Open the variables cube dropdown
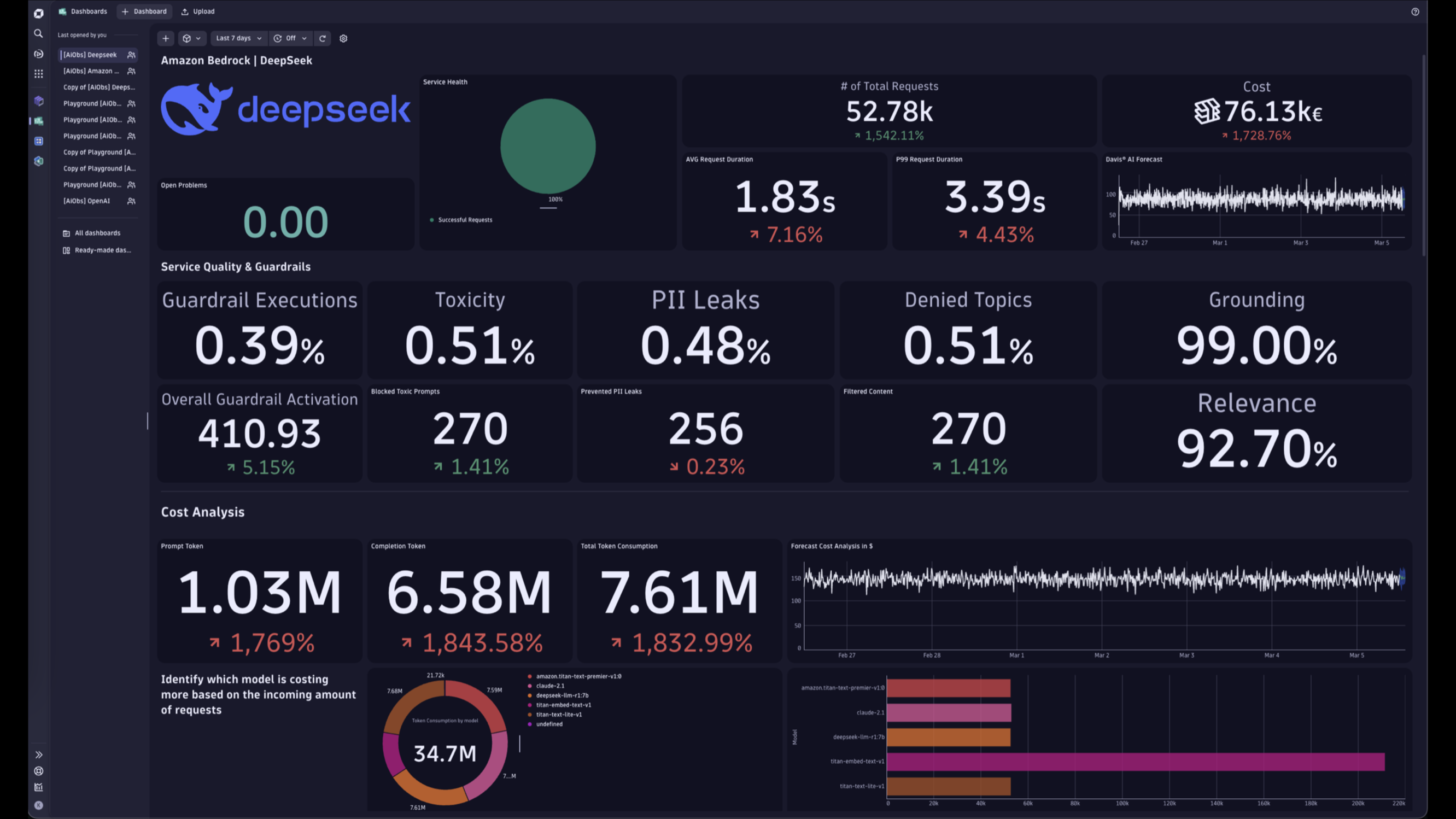Viewport: 1456px width, 819px height. [192, 38]
